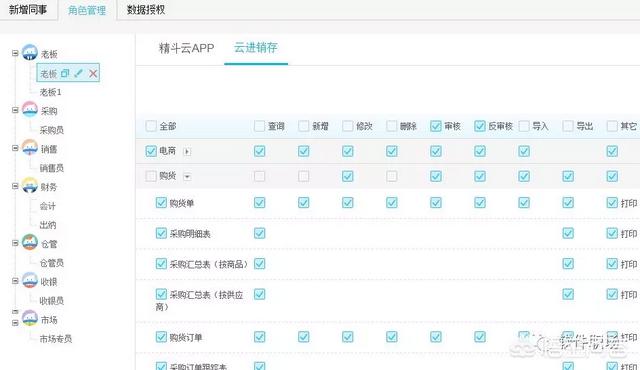Screen dimensions: 640x370
Task: Edit the selected 老板 role with pencil icon
Action: (x=79, y=73)
